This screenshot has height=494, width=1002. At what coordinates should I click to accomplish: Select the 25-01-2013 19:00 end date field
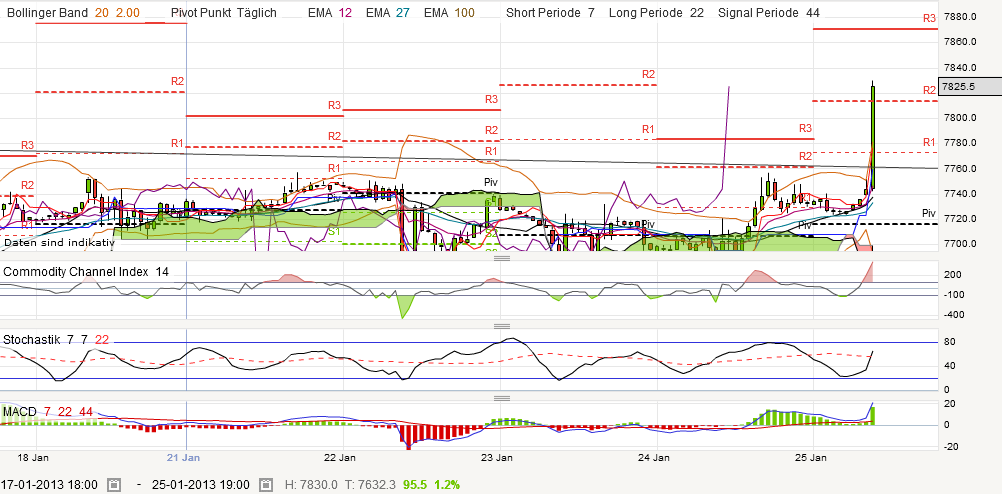point(201,484)
